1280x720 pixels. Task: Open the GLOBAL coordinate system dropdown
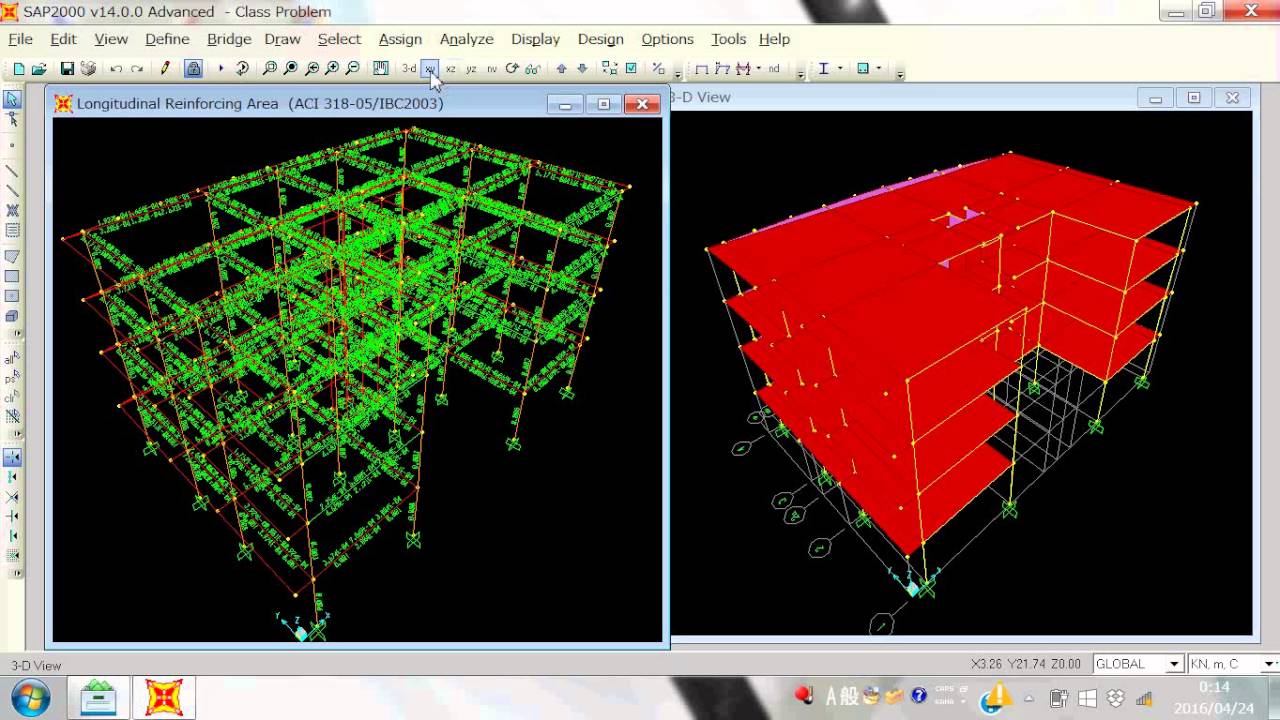click(1138, 664)
